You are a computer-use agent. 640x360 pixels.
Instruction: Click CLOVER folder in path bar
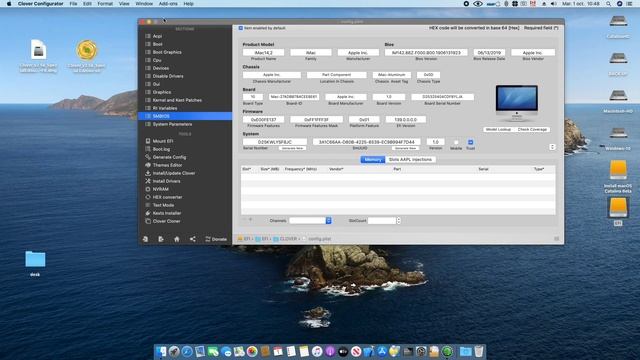point(285,239)
